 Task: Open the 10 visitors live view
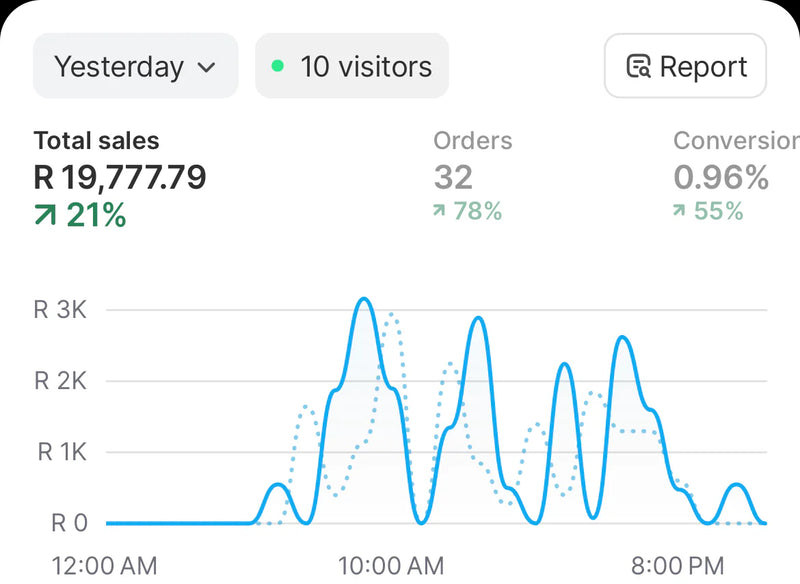click(x=352, y=67)
